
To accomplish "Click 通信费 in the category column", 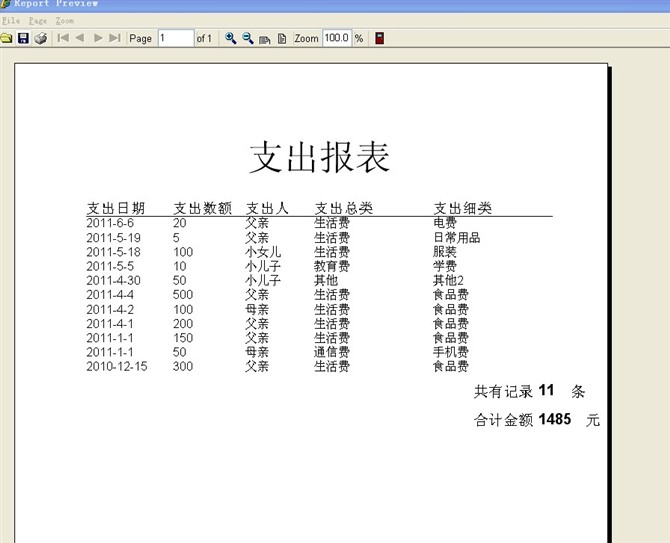I will [332, 352].
